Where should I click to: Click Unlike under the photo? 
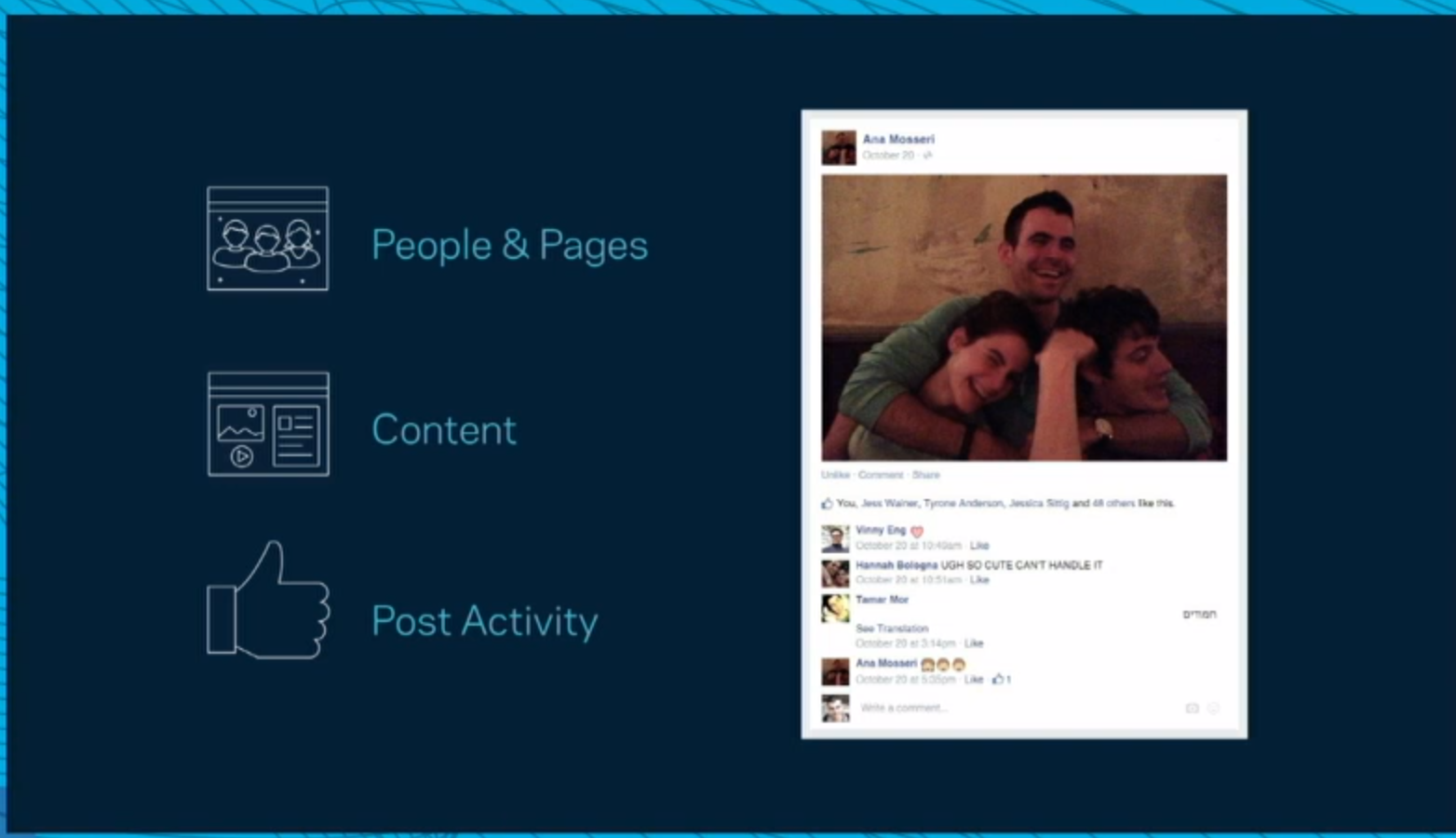pyautogui.click(x=835, y=475)
